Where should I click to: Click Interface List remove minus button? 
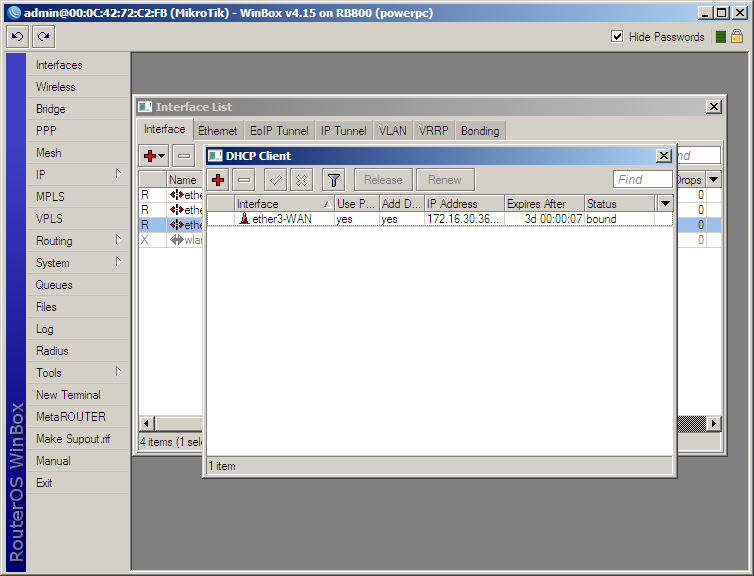(x=184, y=156)
